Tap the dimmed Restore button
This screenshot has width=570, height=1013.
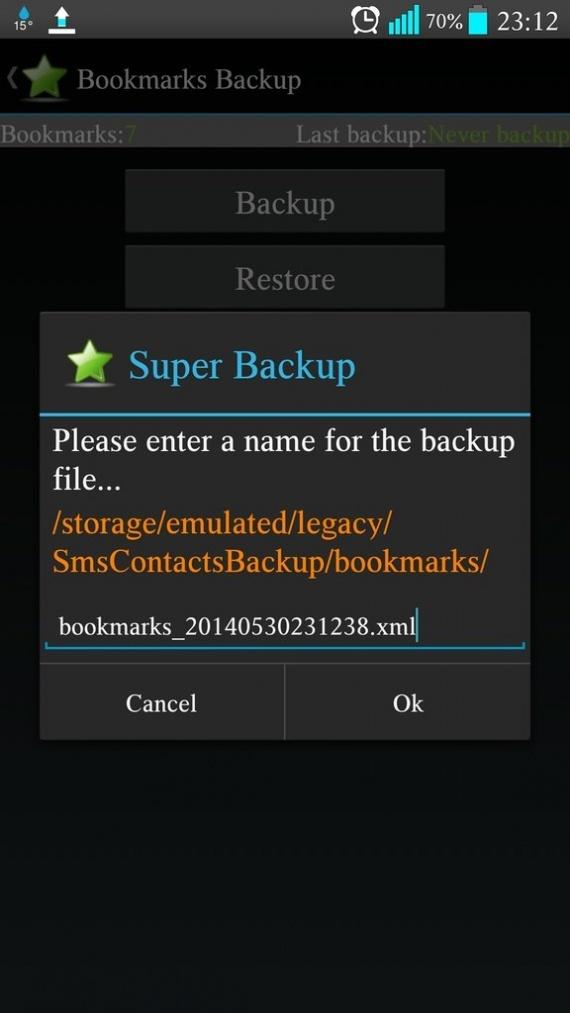pyautogui.click(x=285, y=277)
